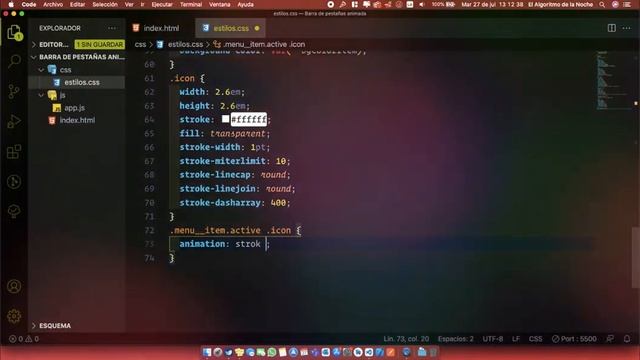
Task: Click the date and time in menu bar
Action: click(492, 4)
